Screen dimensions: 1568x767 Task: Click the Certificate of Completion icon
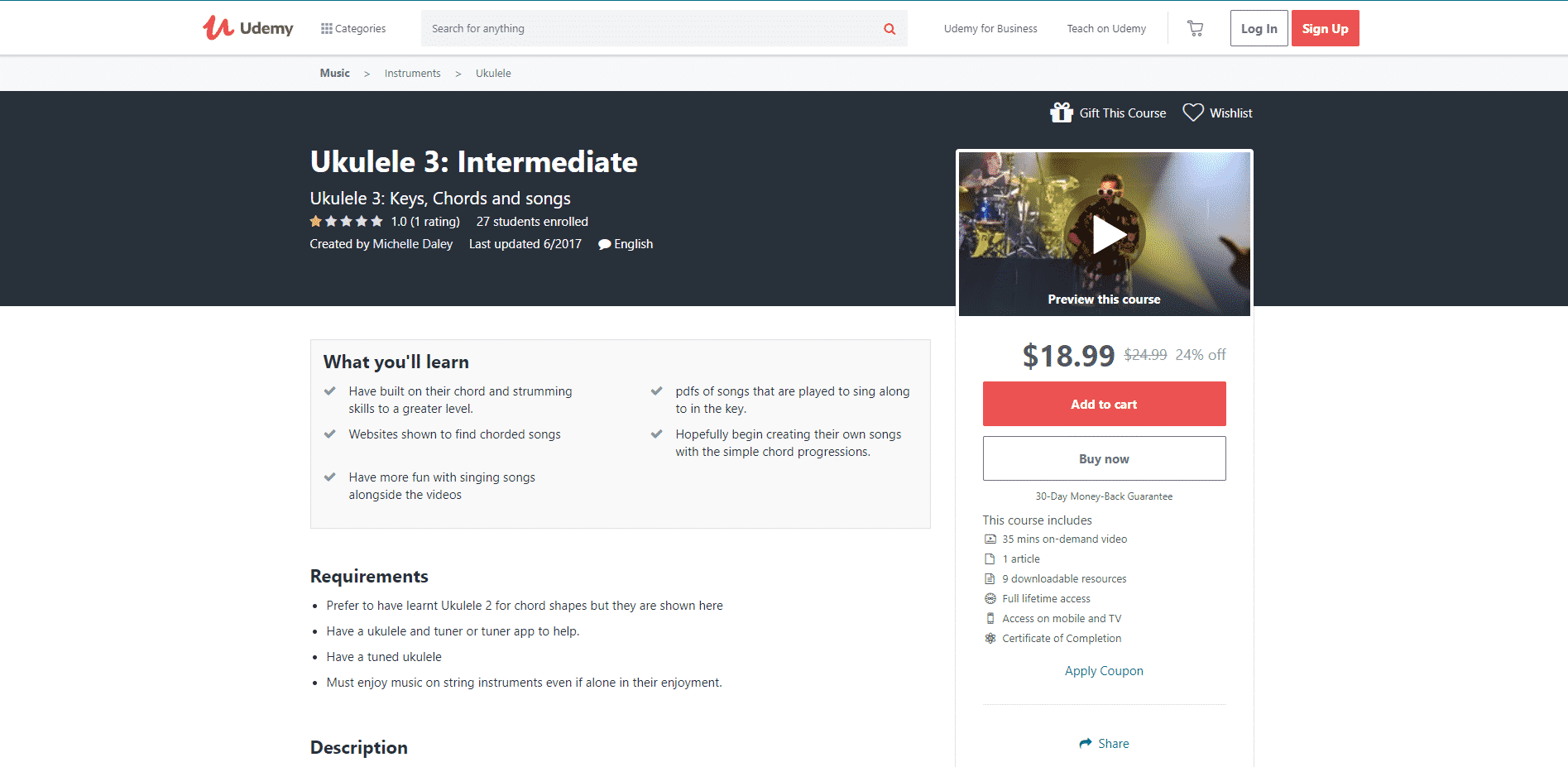(x=990, y=638)
